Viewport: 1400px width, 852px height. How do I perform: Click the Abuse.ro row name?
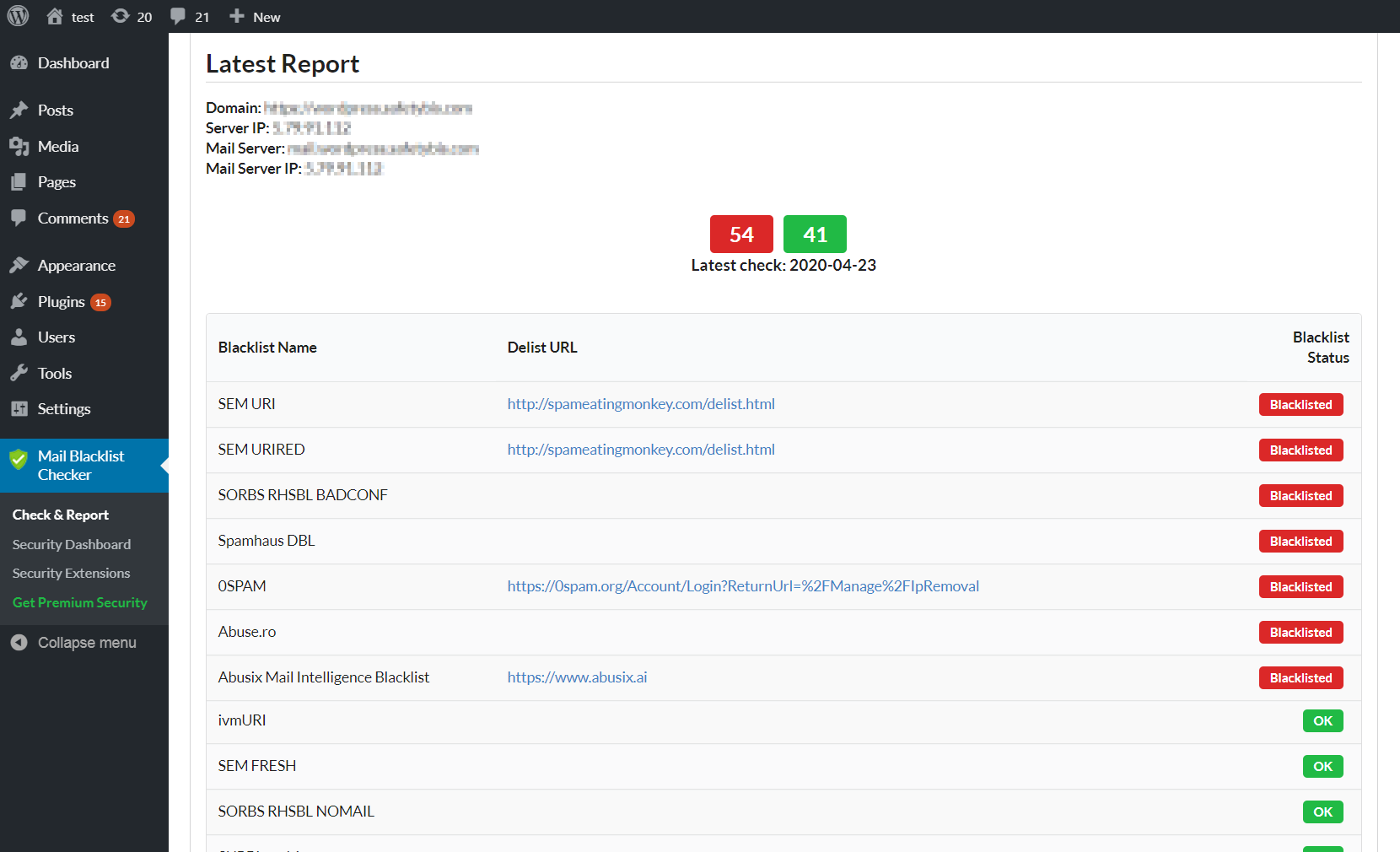pyautogui.click(x=247, y=631)
